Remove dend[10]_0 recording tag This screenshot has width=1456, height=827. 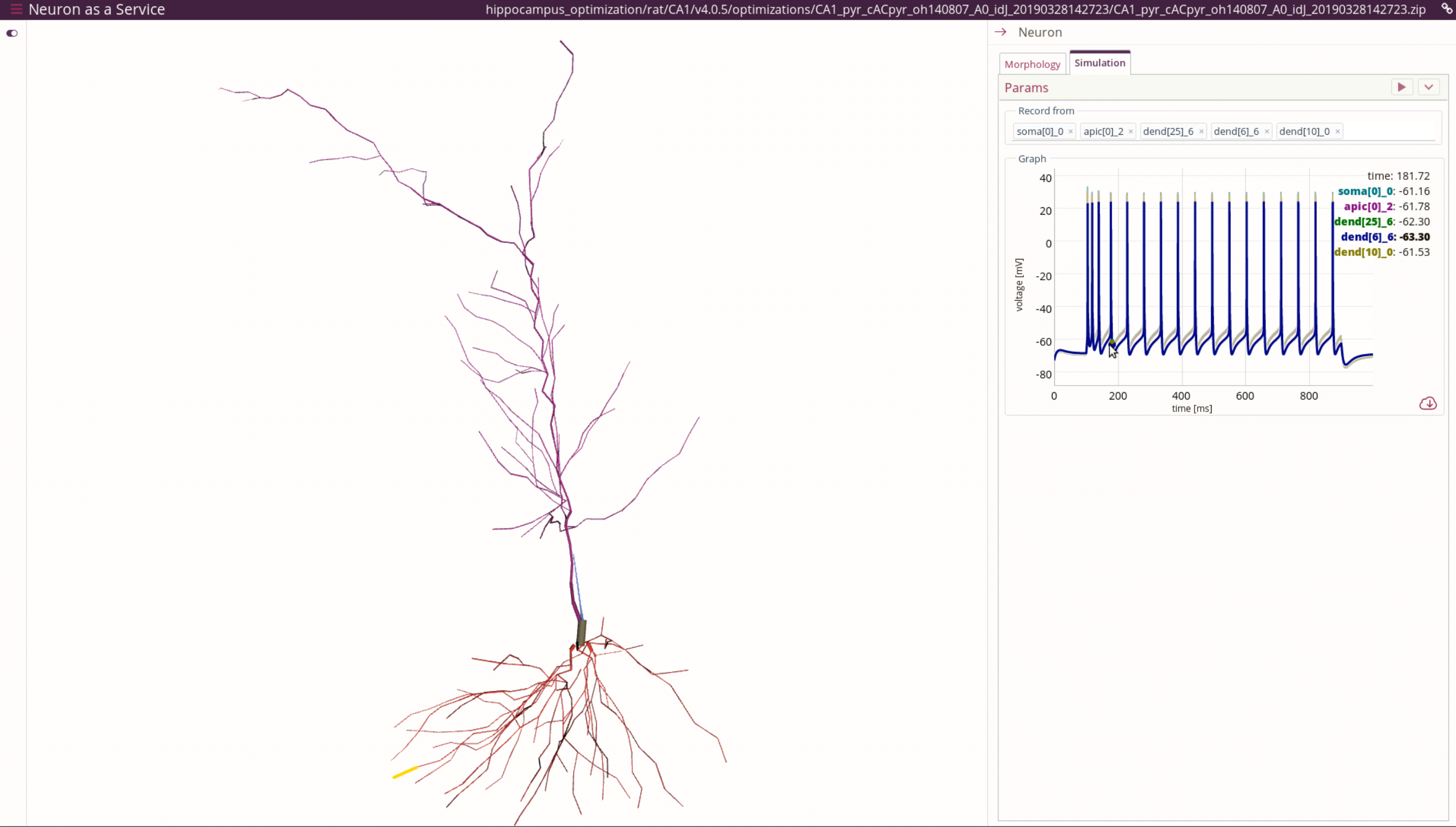pyautogui.click(x=1337, y=132)
